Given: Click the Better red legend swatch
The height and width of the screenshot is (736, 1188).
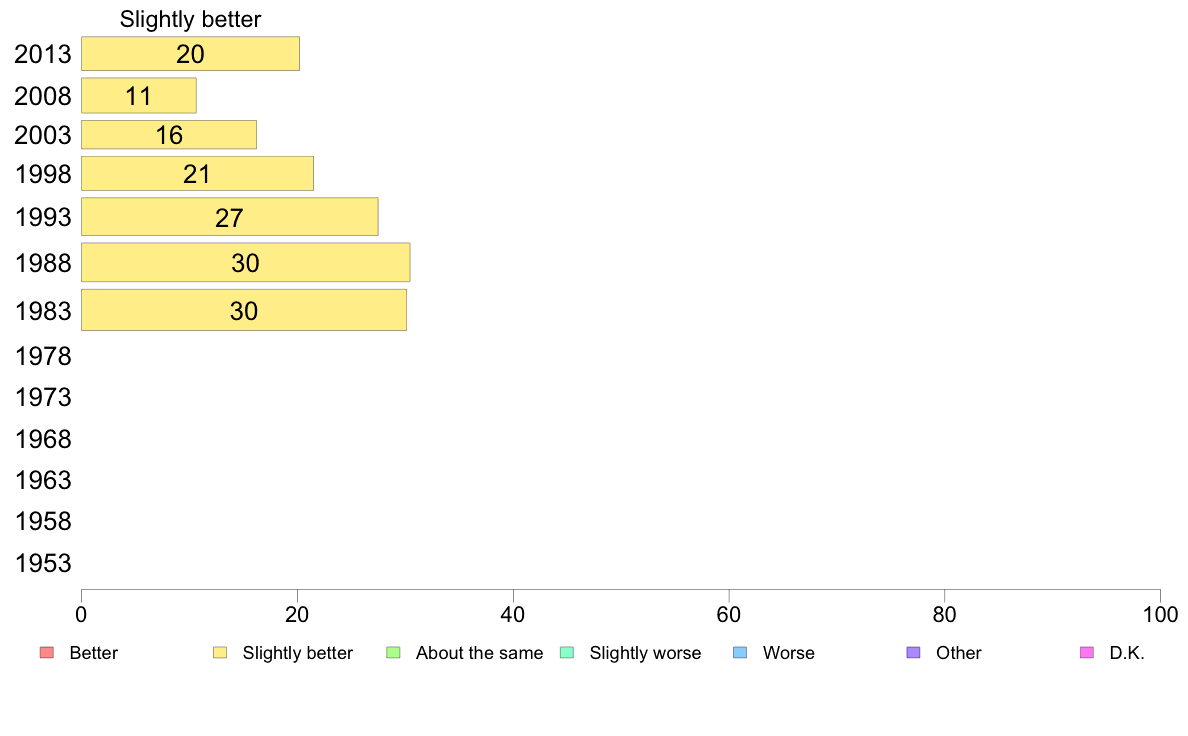Looking at the screenshot, I should point(46,653).
